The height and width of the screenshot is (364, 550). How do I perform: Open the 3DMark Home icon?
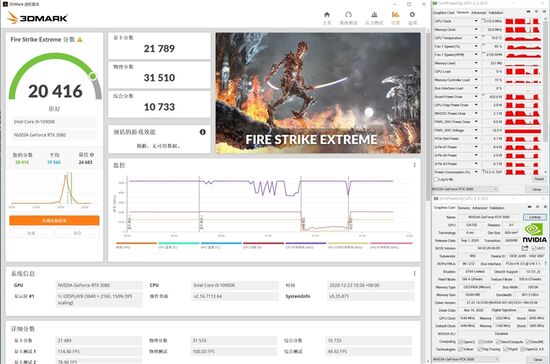click(327, 15)
